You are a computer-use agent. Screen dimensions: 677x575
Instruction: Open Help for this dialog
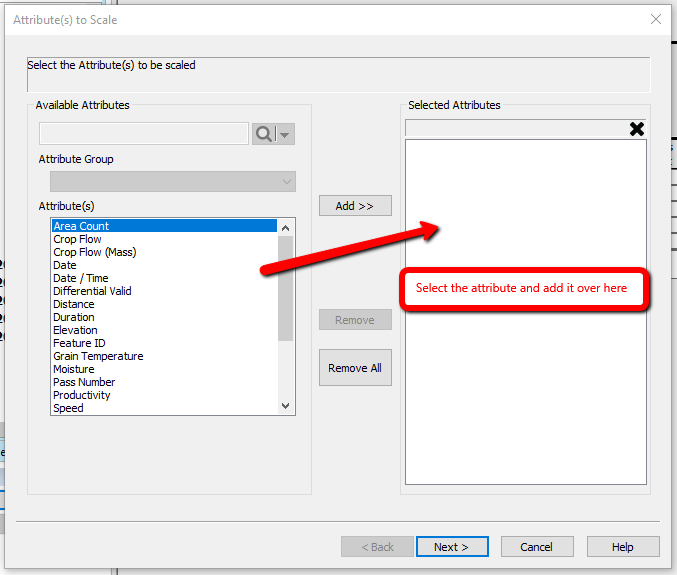623,547
